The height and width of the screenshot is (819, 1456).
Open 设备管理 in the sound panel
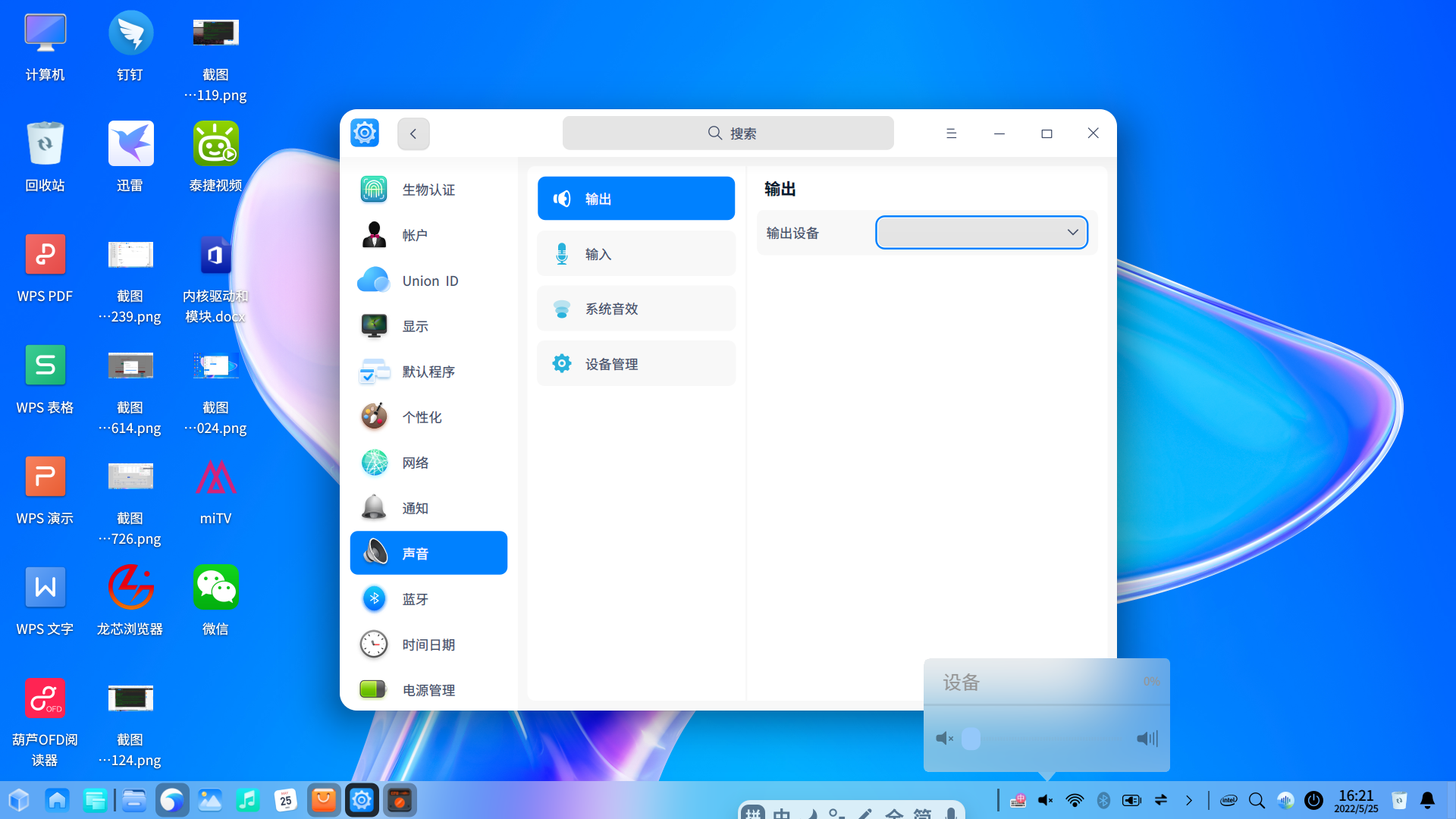(x=636, y=363)
